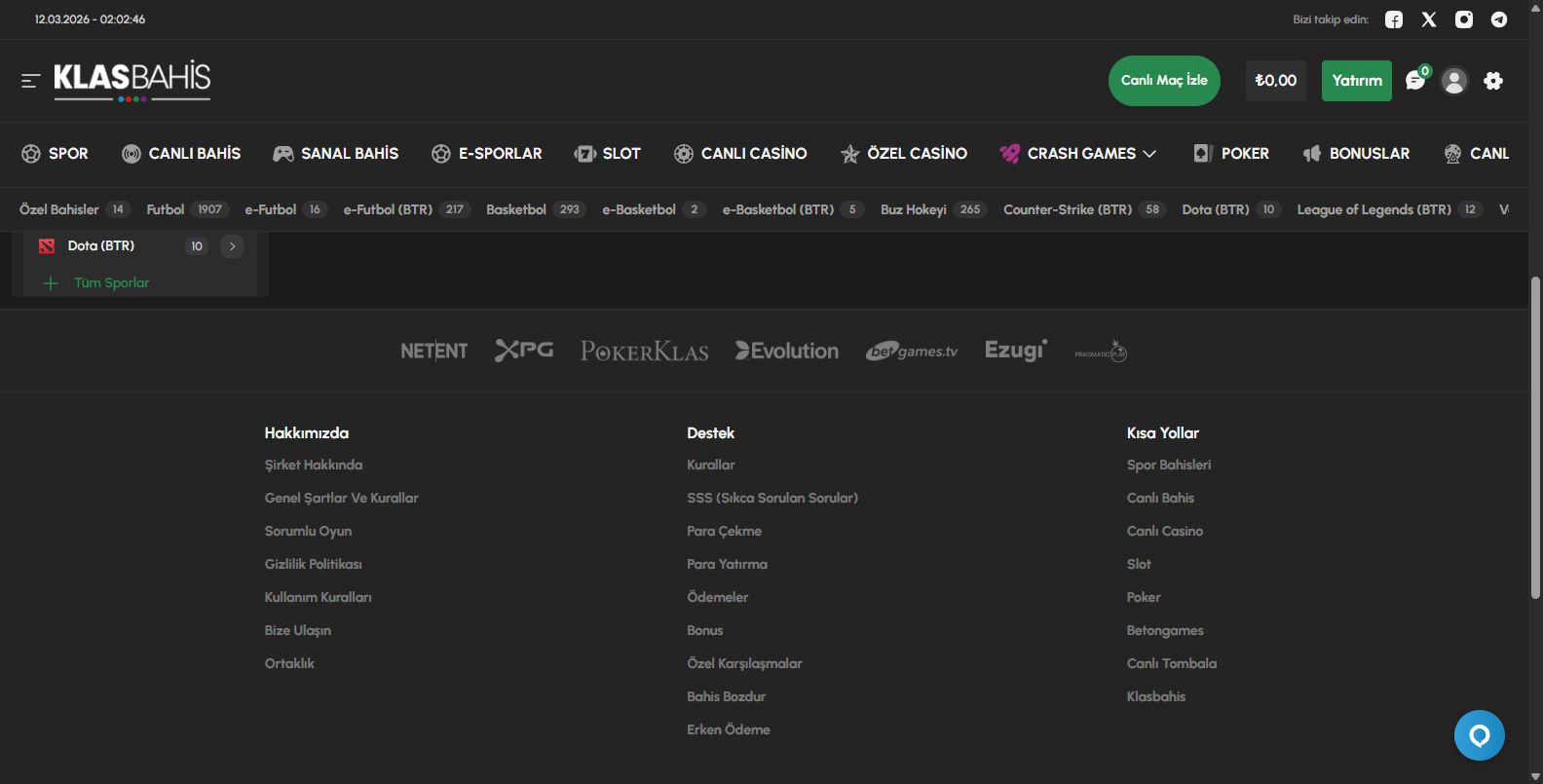Expand the CRASH GAMES dropdown arrow

(x=1149, y=154)
